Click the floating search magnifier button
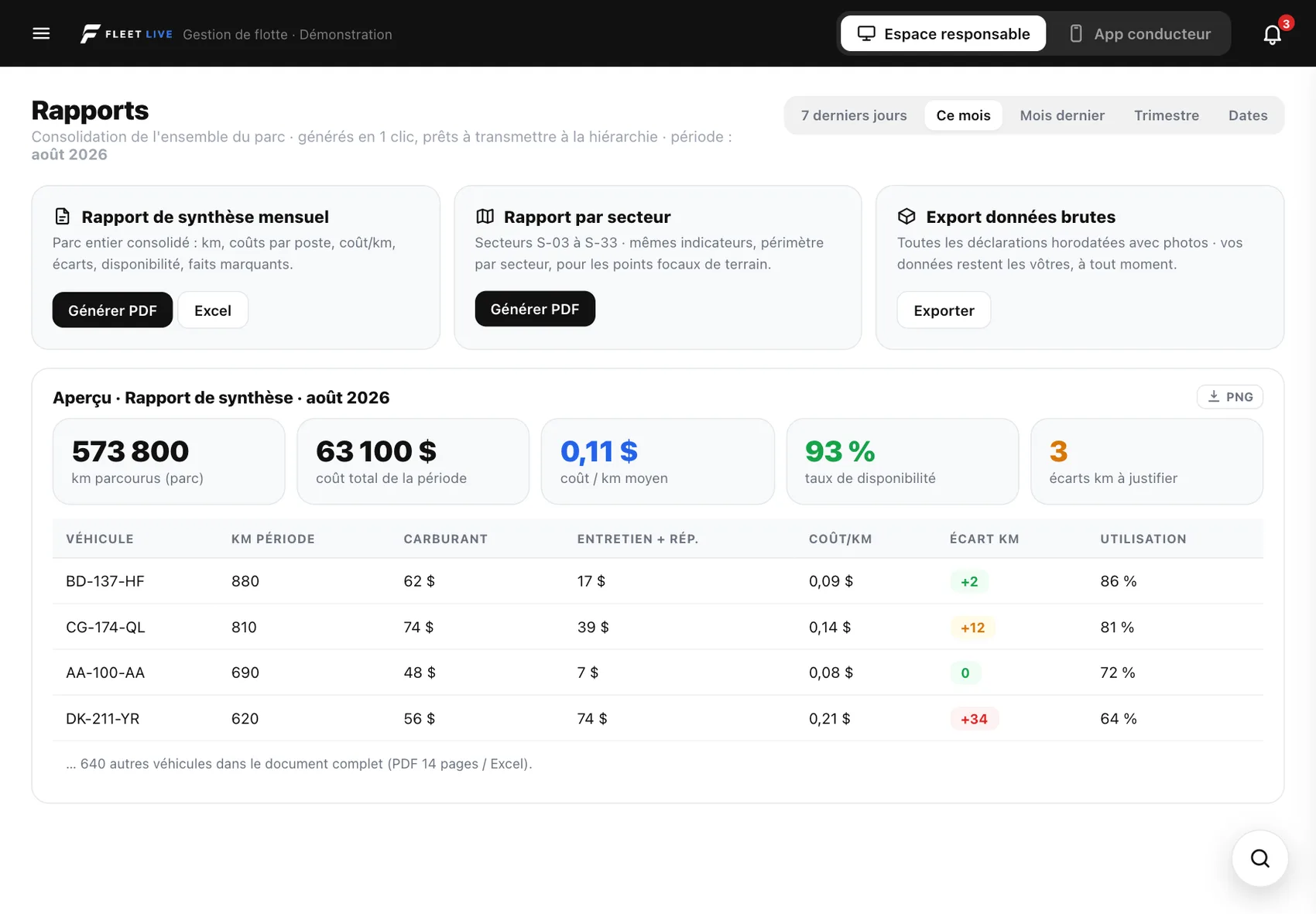 pyautogui.click(x=1259, y=858)
